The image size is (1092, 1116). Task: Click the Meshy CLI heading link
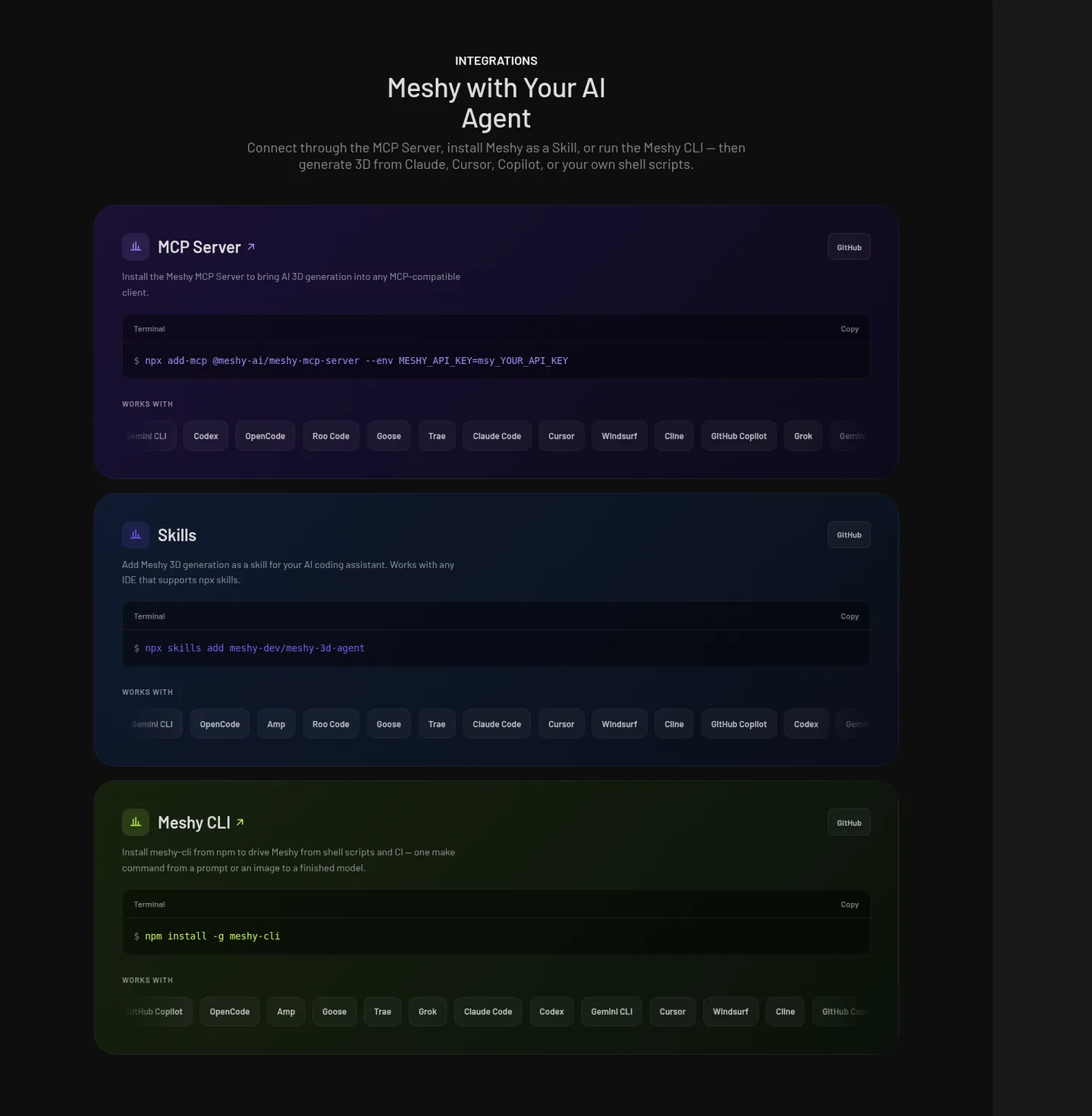pyautogui.click(x=194, y=823)
